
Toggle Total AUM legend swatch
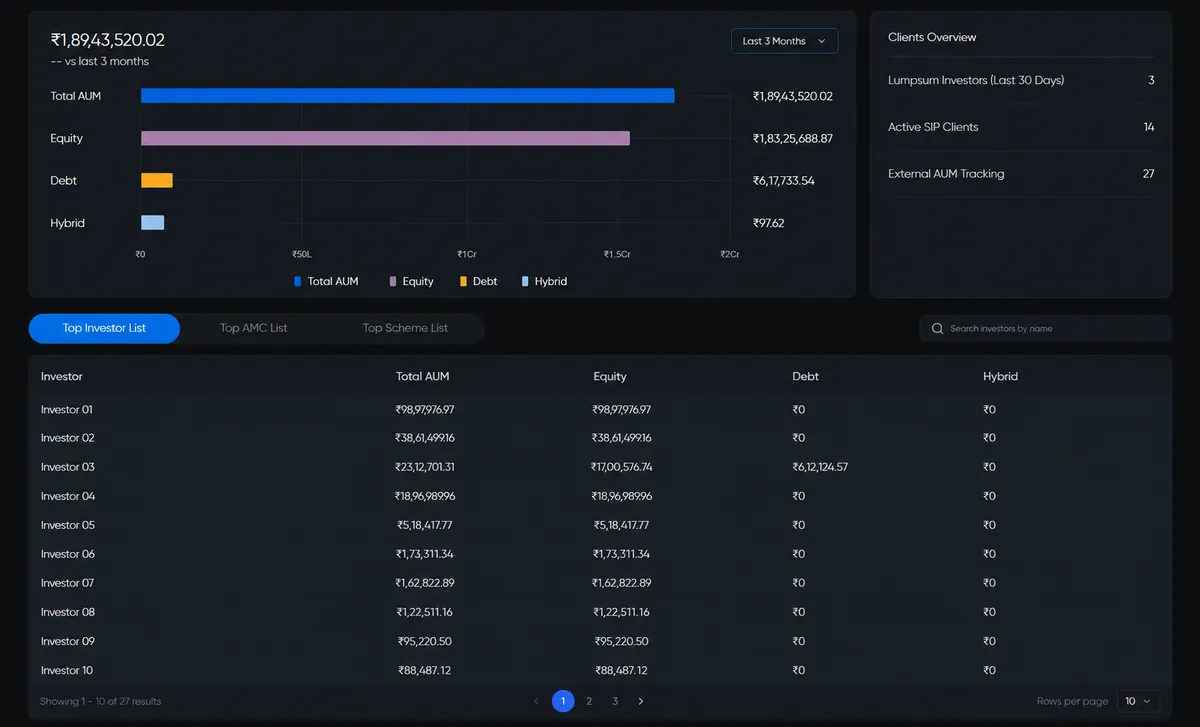point(298,282)
